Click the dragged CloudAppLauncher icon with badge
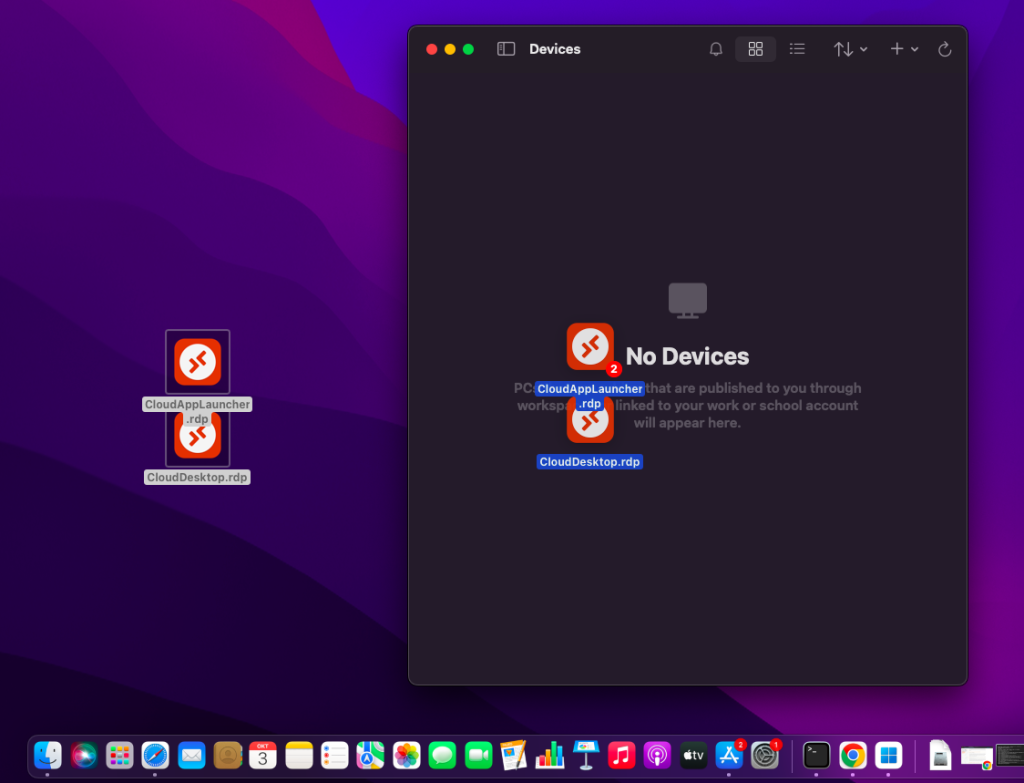This screenshot has width=1024, height=783. 590,347
